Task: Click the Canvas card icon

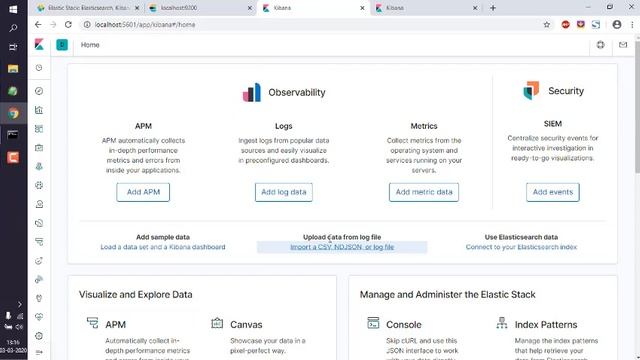Action: pyautogui.click(x=217, y=323)
